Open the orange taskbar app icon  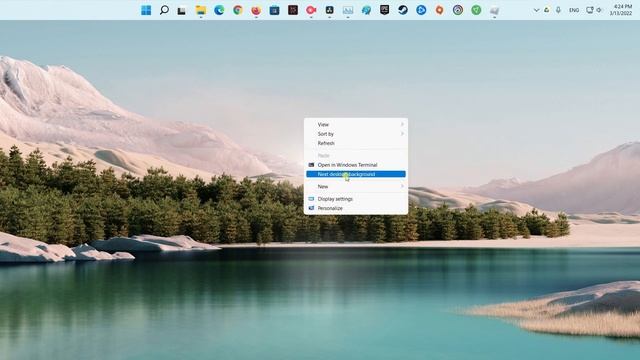coord(440,10)
